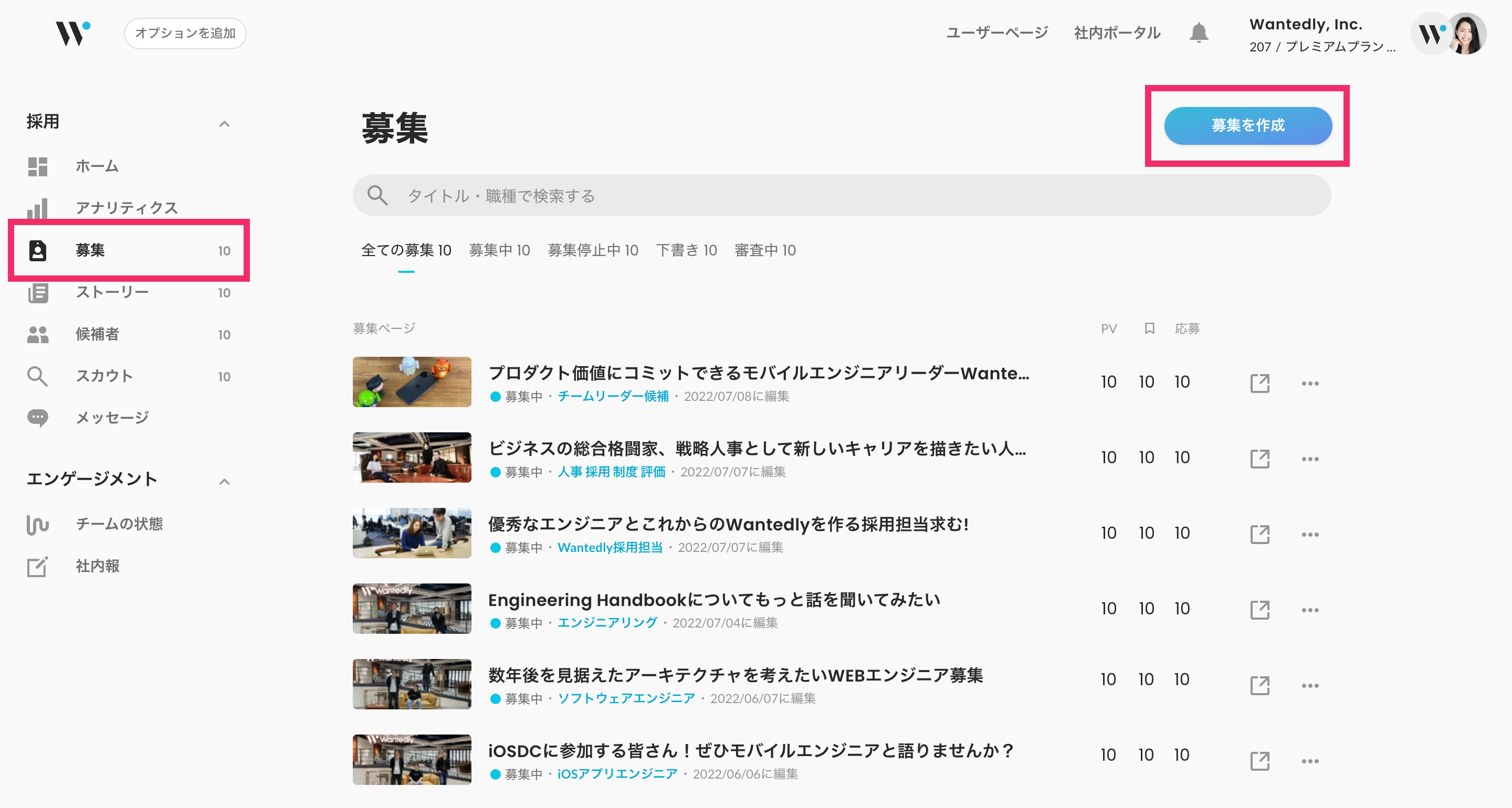1512x808 pixels.
Task: Open more options for 優秀なエンジニア posting
Action: point(1310,535)
